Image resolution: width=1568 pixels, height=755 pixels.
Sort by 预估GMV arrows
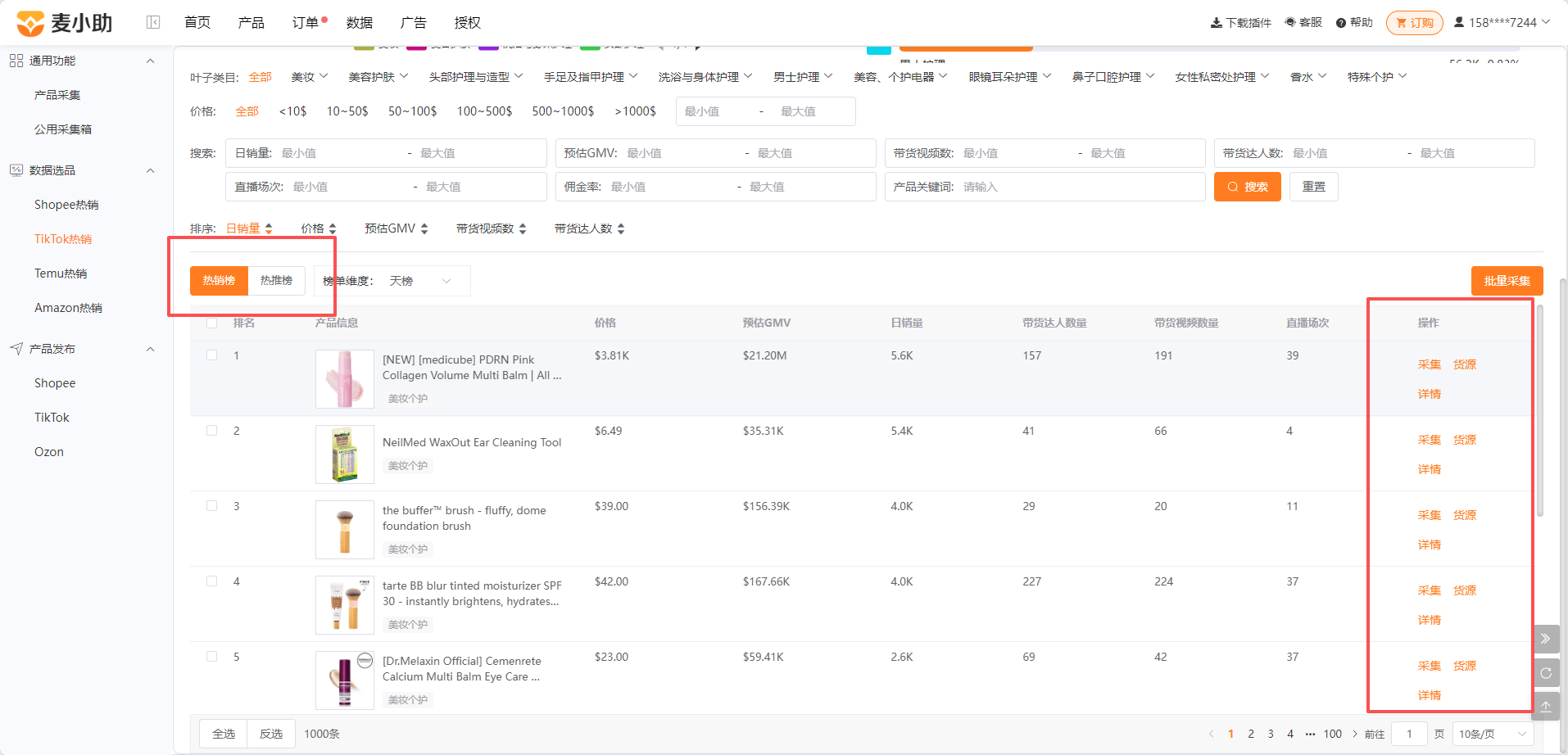(424, 229)
